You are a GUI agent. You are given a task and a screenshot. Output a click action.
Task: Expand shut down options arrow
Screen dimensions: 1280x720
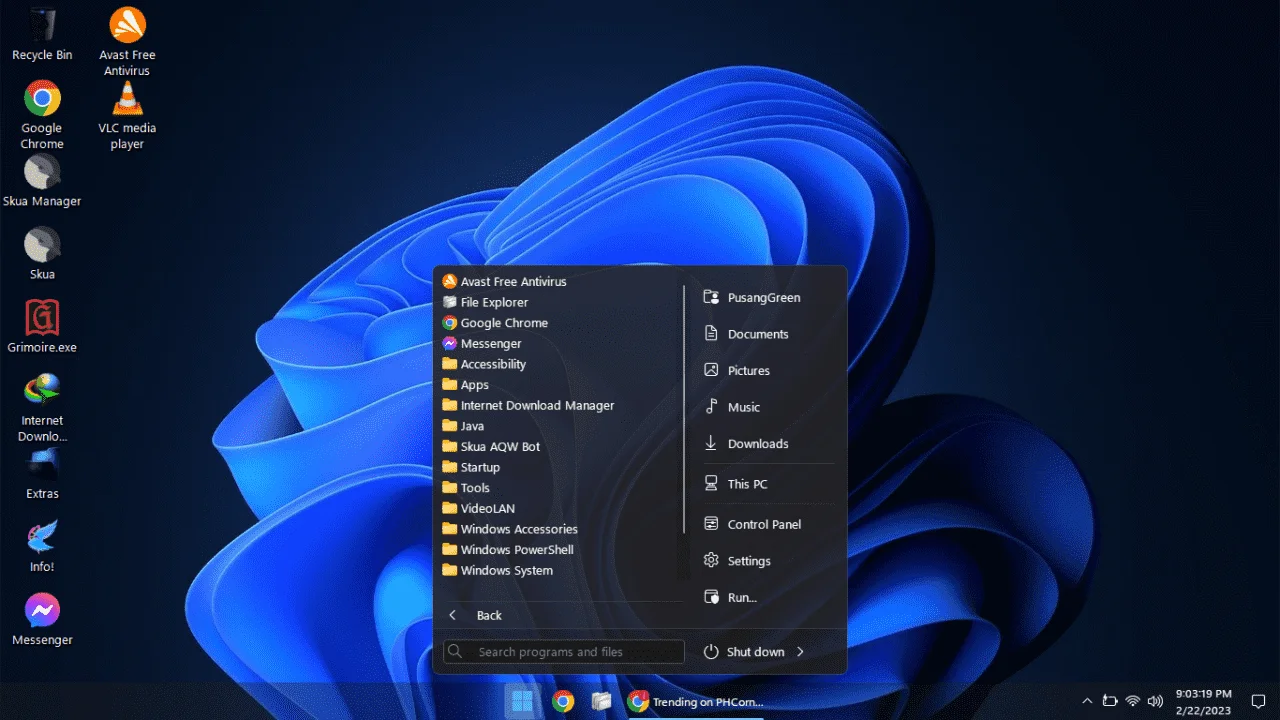point(800,652)
